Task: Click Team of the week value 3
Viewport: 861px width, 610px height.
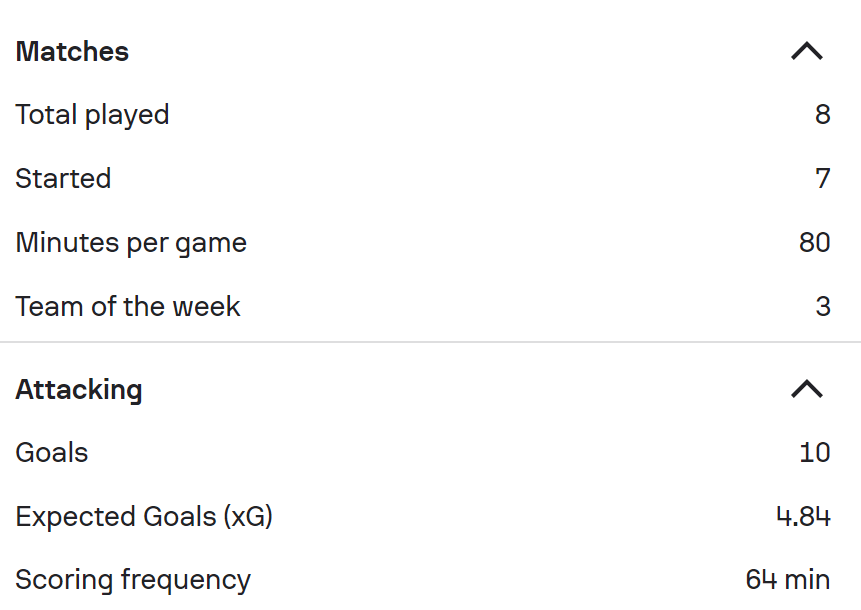Action: (x=822, y=306)
